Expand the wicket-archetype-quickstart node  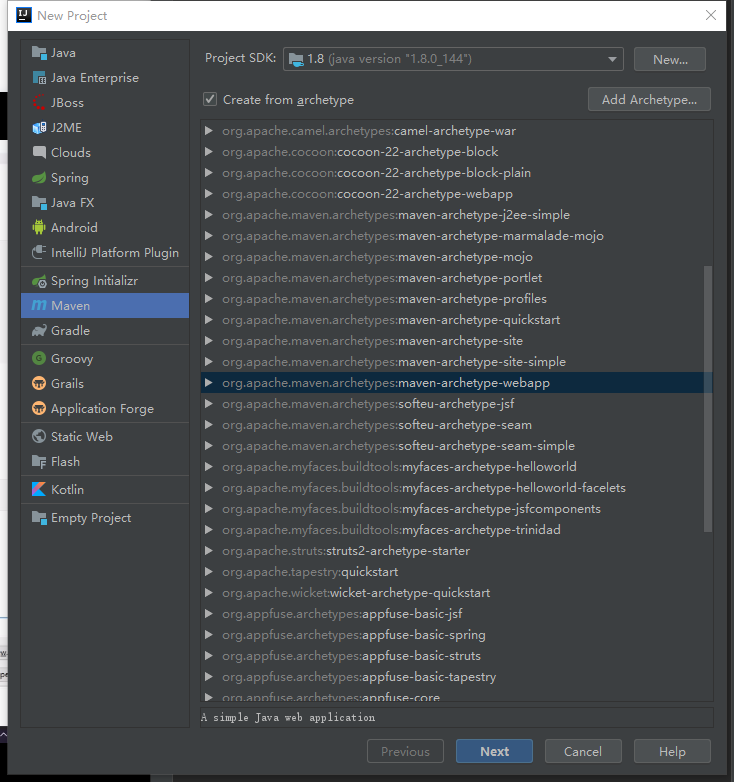(x=209, y=592)
